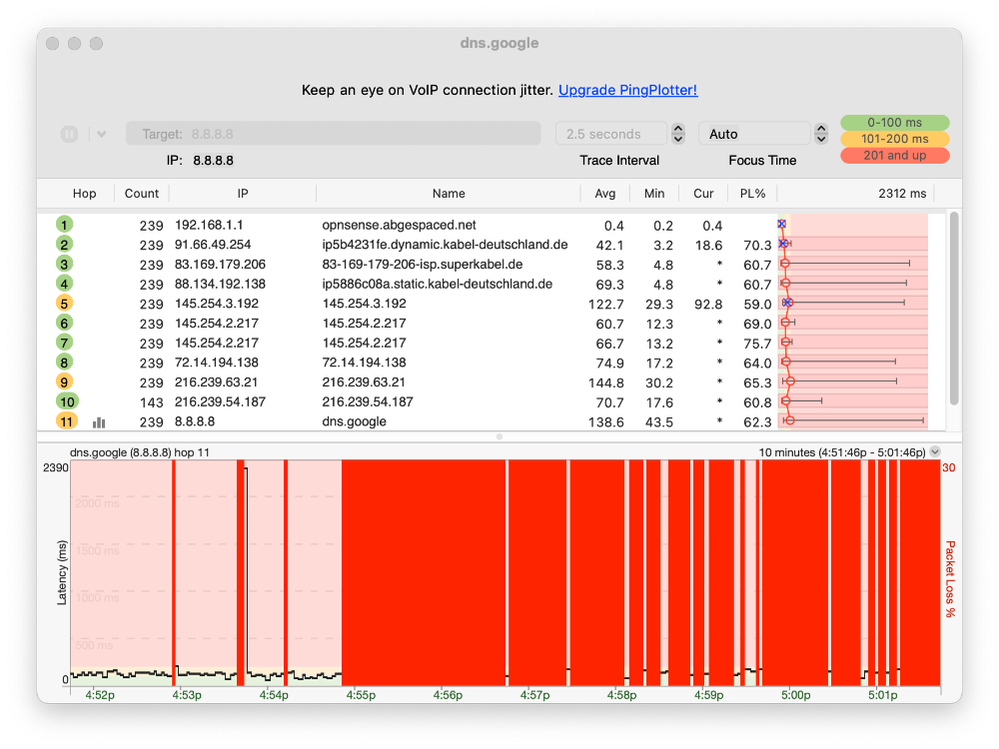Click the average value 144.8 for hop 9
Screen dimensions: 999x749
pos(606,383)
